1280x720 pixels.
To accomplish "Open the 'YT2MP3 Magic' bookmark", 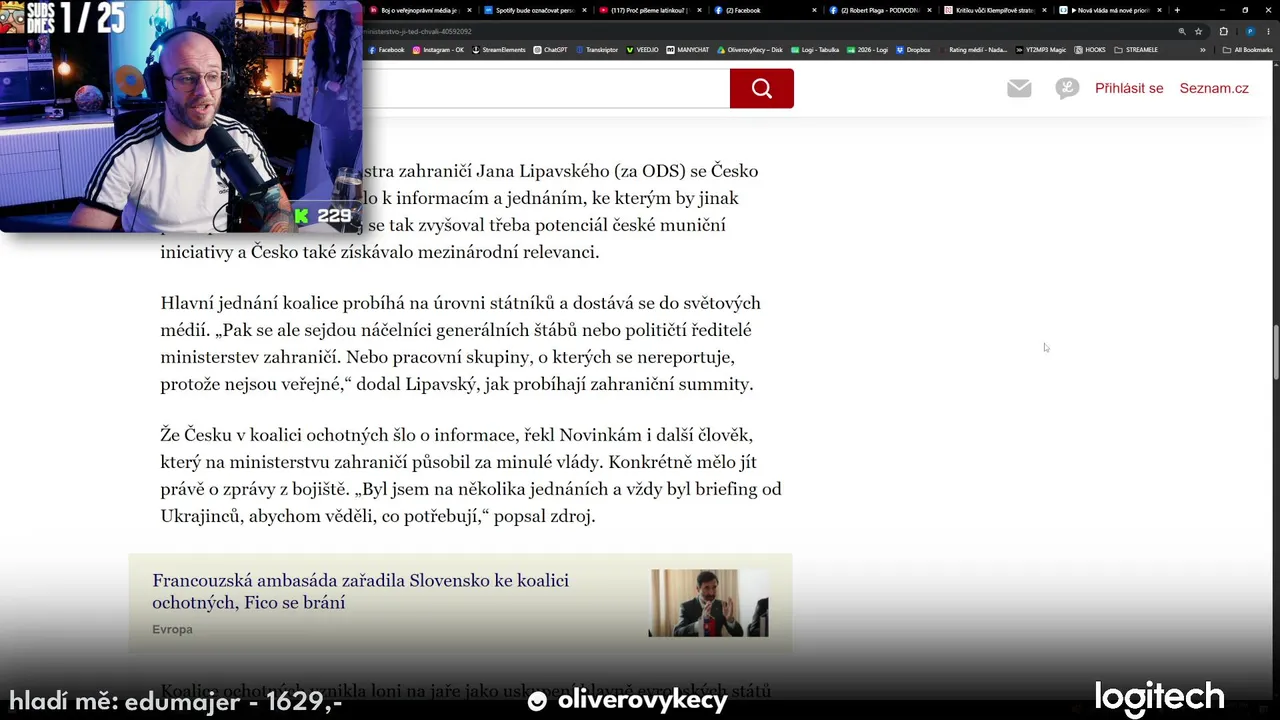I will (x=1041, y=49).
